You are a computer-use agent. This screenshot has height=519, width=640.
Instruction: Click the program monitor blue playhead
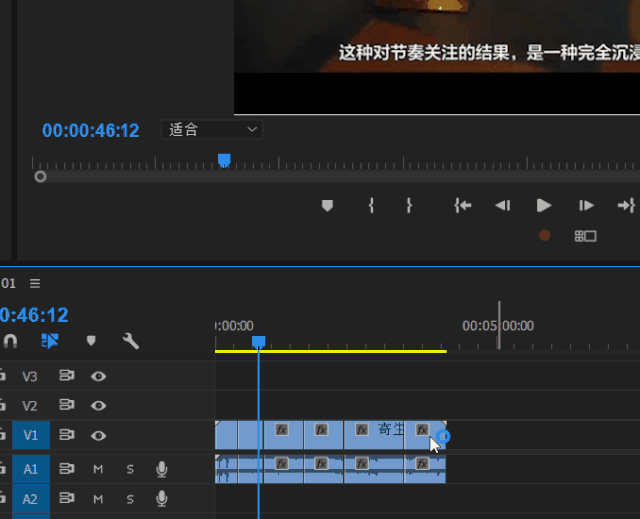(224, 160)
